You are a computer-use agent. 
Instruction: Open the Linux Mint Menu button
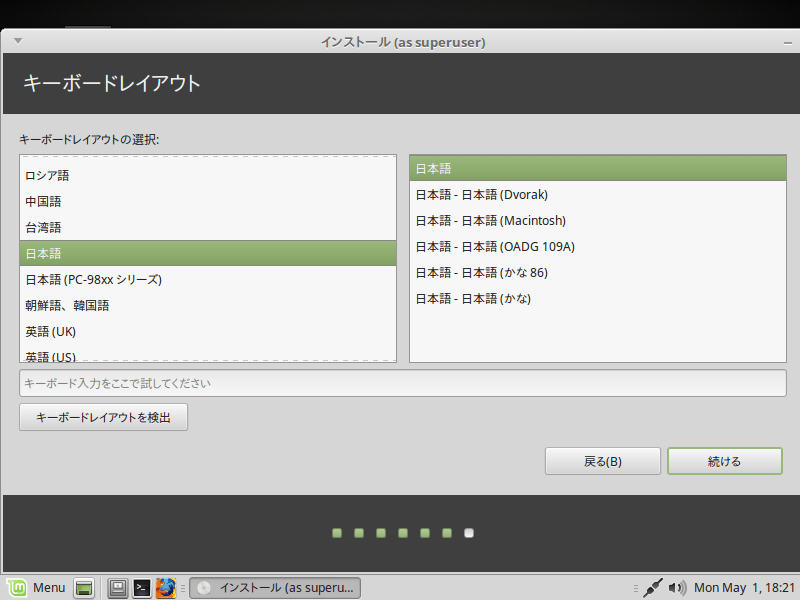[36, 588]
